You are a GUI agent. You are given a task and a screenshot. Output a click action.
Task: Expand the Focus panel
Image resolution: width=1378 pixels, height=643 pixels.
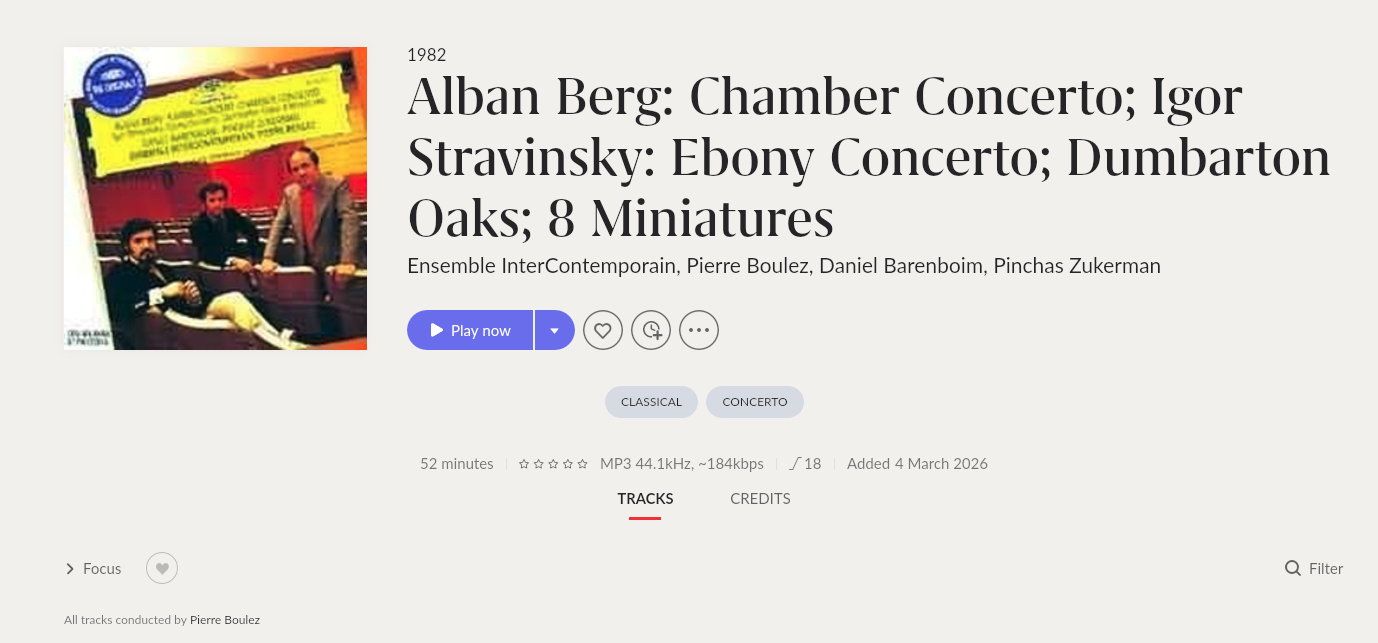pyautogui.click(x=93, y=569)
